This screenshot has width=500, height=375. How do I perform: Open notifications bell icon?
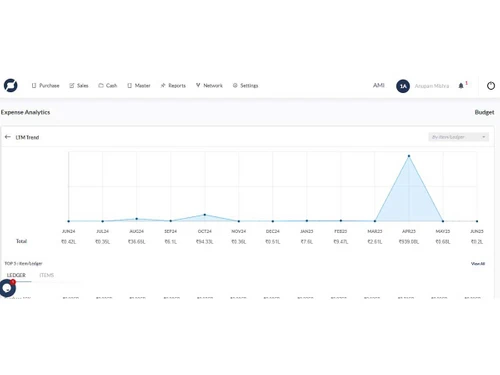[x=461, y=86]
